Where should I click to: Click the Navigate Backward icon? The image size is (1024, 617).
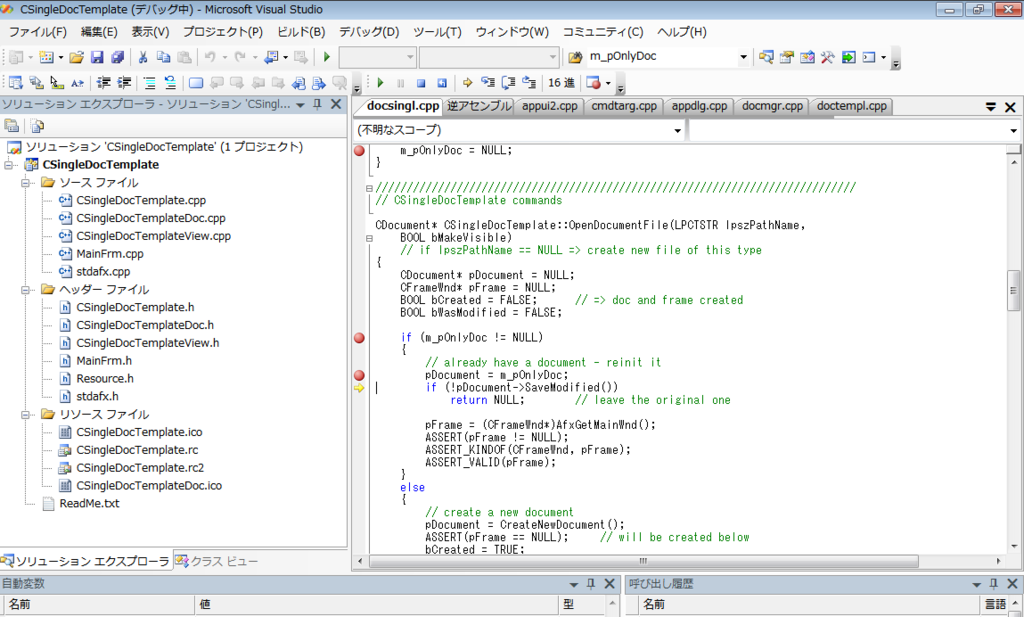coord(270,57)
